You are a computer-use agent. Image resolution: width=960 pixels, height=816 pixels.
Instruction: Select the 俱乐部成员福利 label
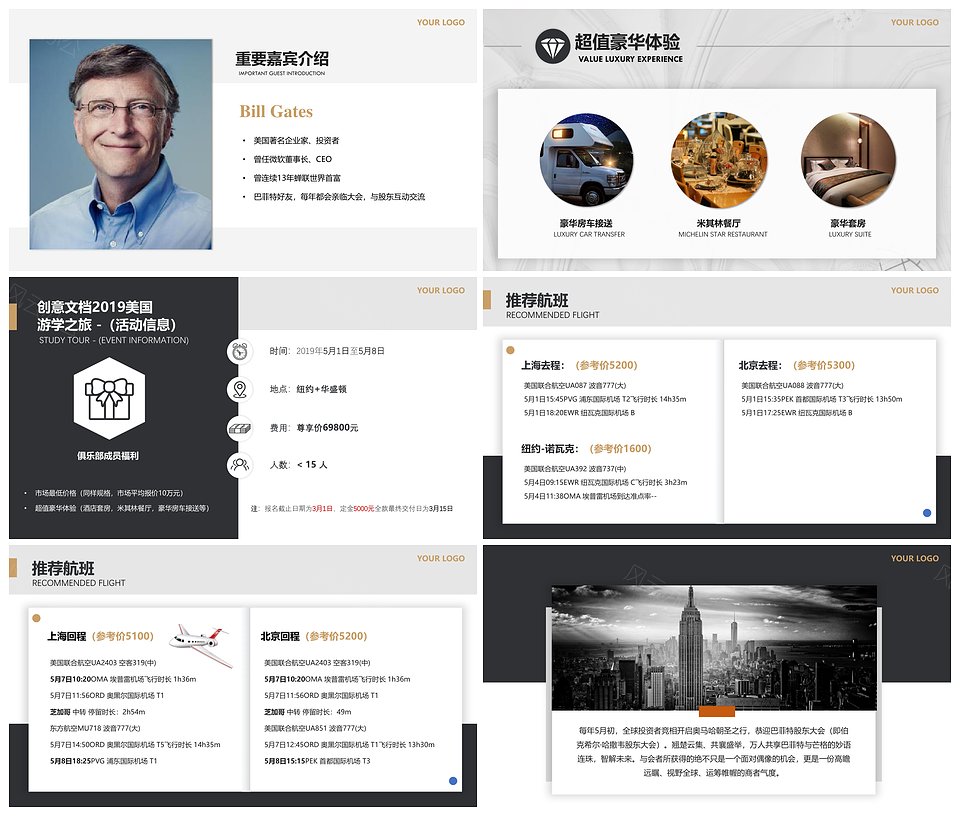click(108, 456)
